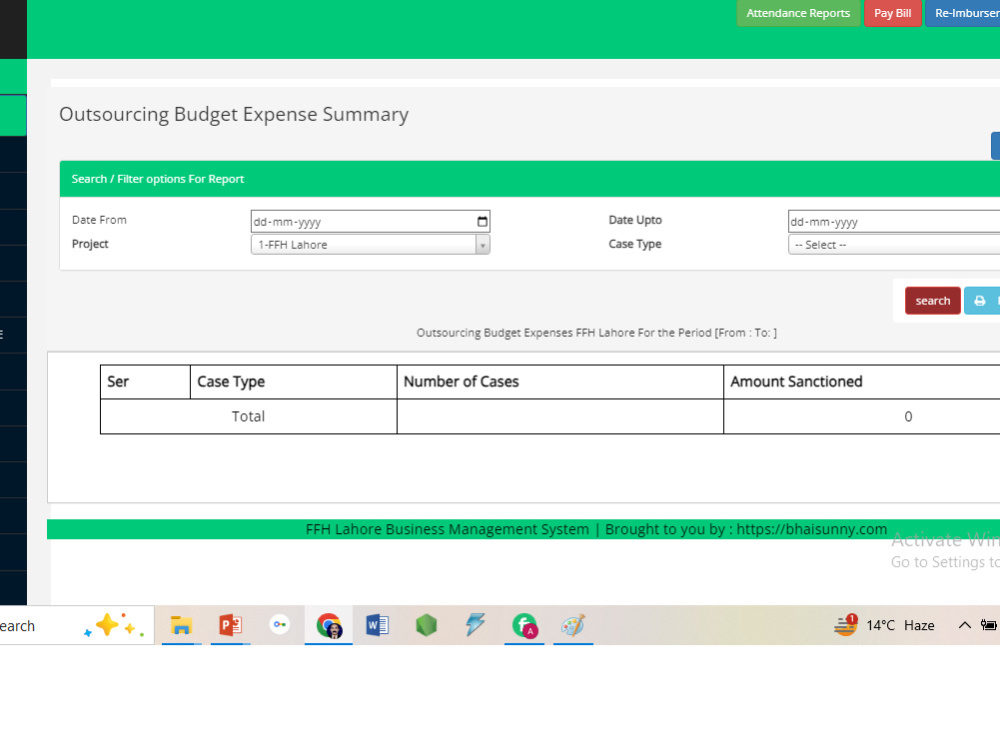Viewport: 1000px width, 750px height.
Task: Open the Case Type Select dropdown
Action: coord(893,244)
